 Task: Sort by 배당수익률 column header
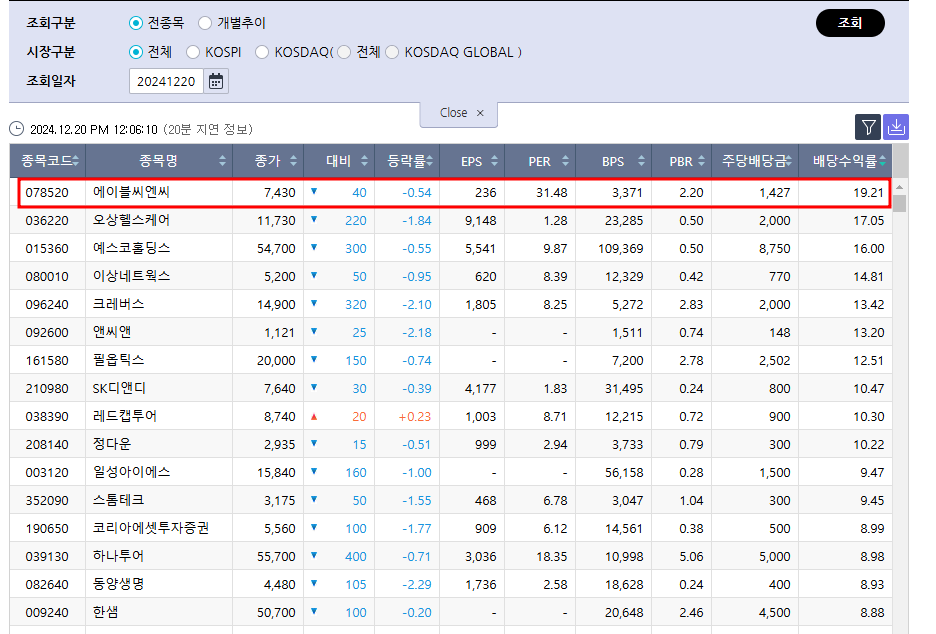(x=846, y=161)
